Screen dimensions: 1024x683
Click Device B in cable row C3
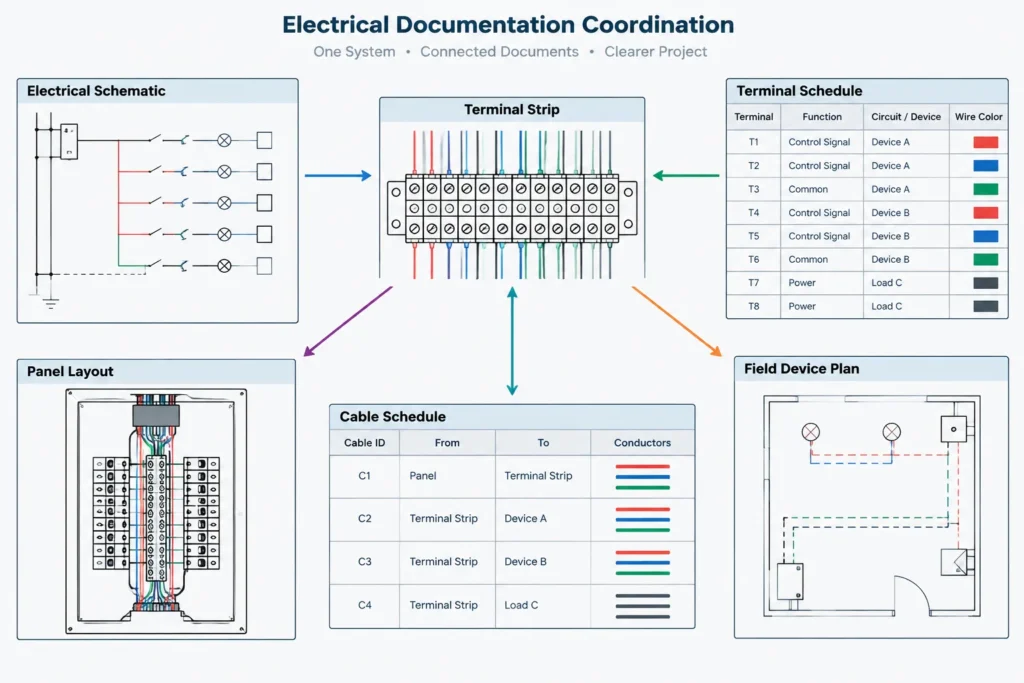point(543,562)
